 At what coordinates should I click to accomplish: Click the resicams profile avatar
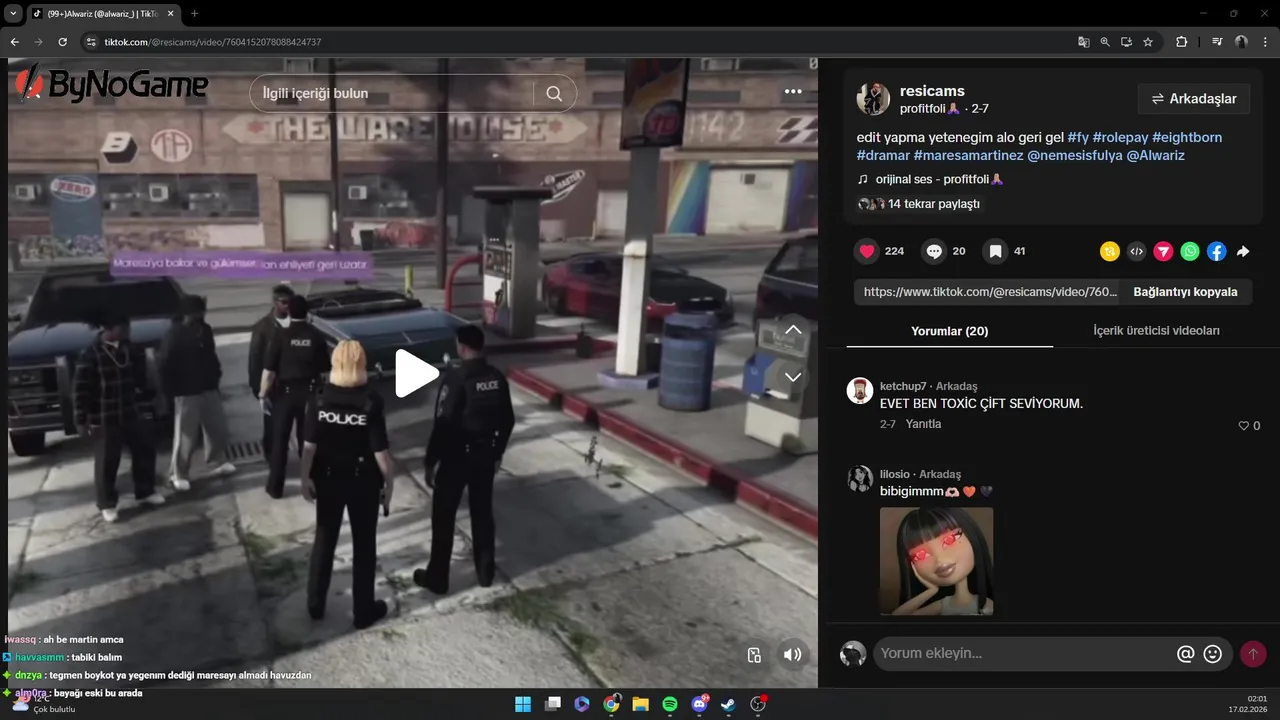click(x=873, y=99)
